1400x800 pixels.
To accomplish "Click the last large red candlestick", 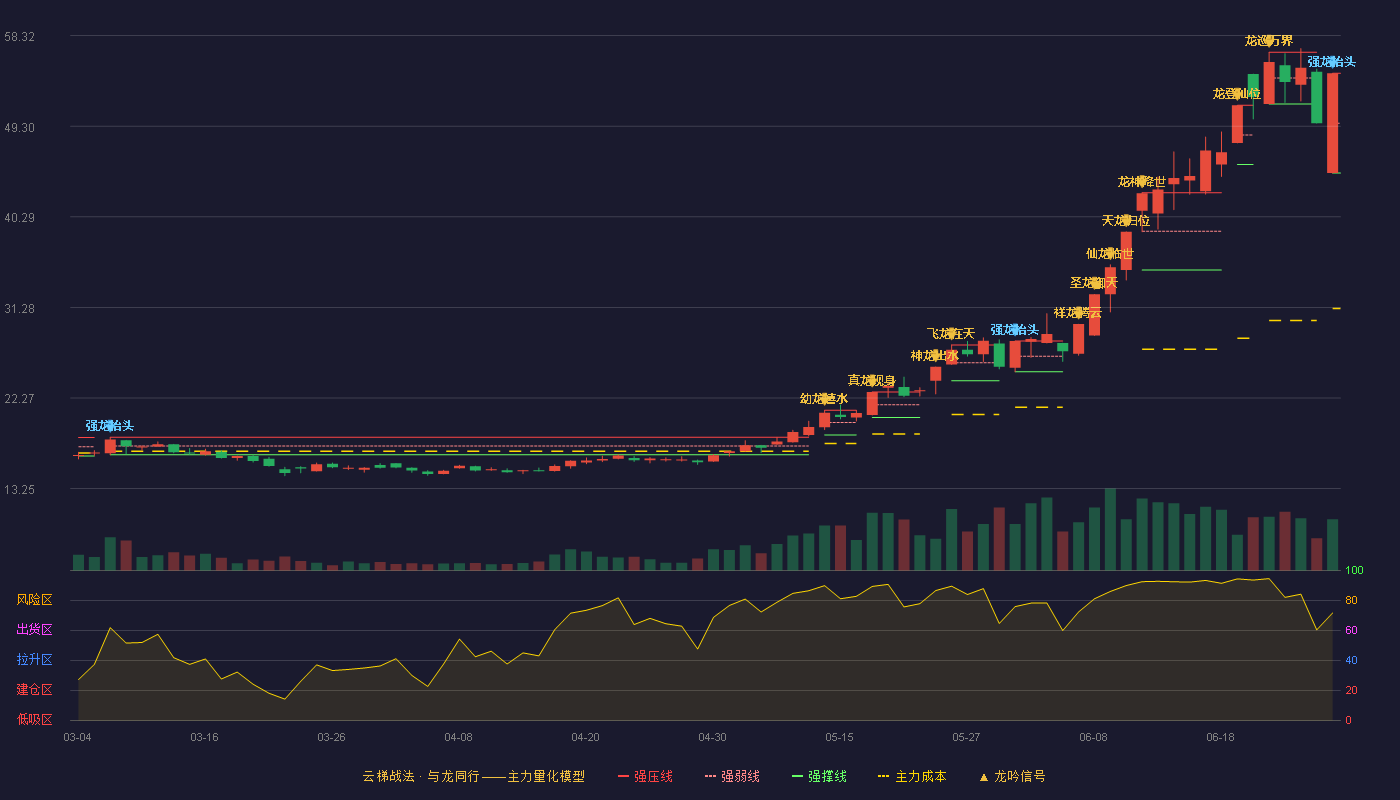I will (x=1332, y=123).
